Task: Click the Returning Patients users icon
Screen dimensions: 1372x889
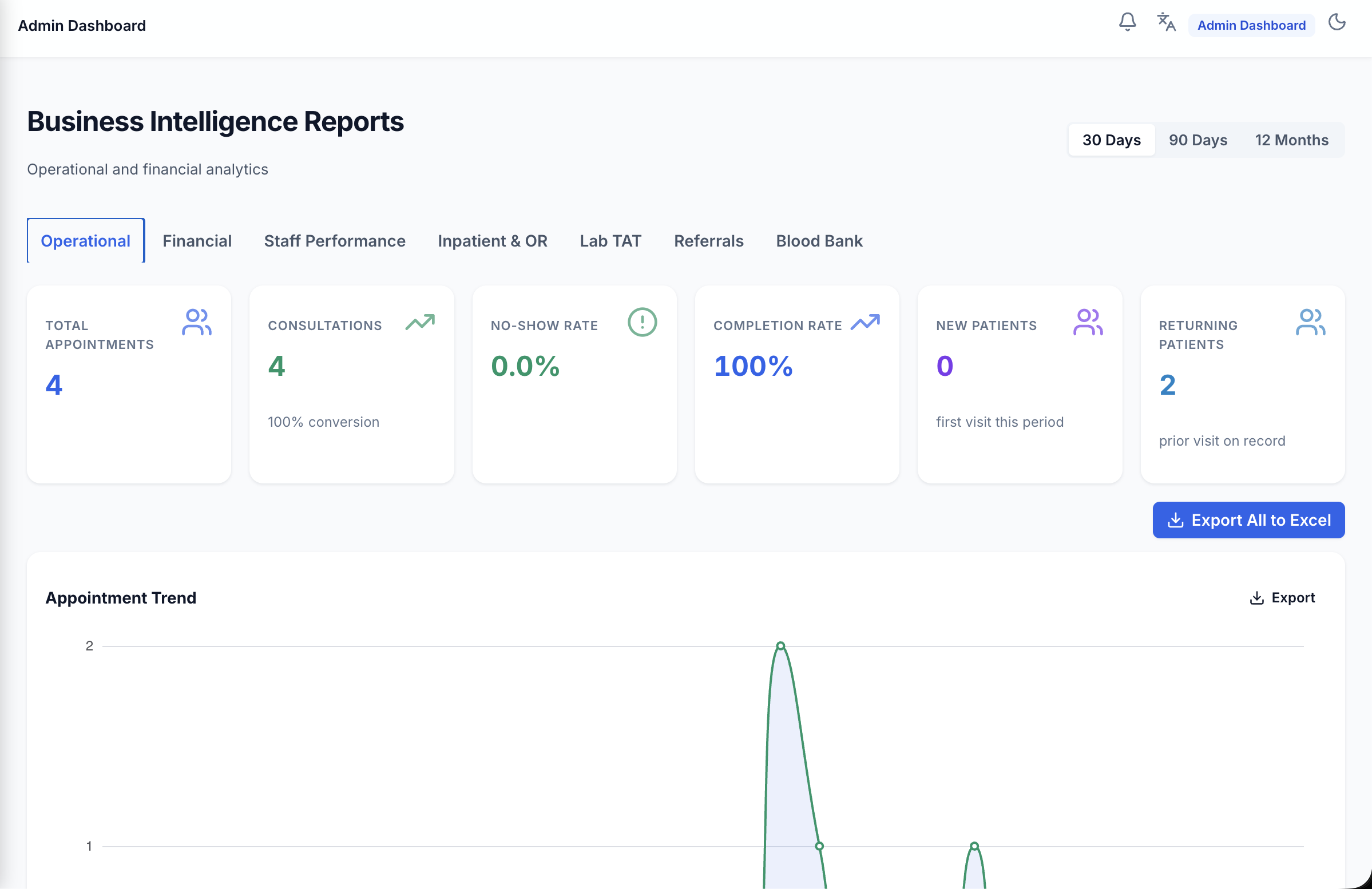Action: pyautogui.click(x=1310, y=322)
